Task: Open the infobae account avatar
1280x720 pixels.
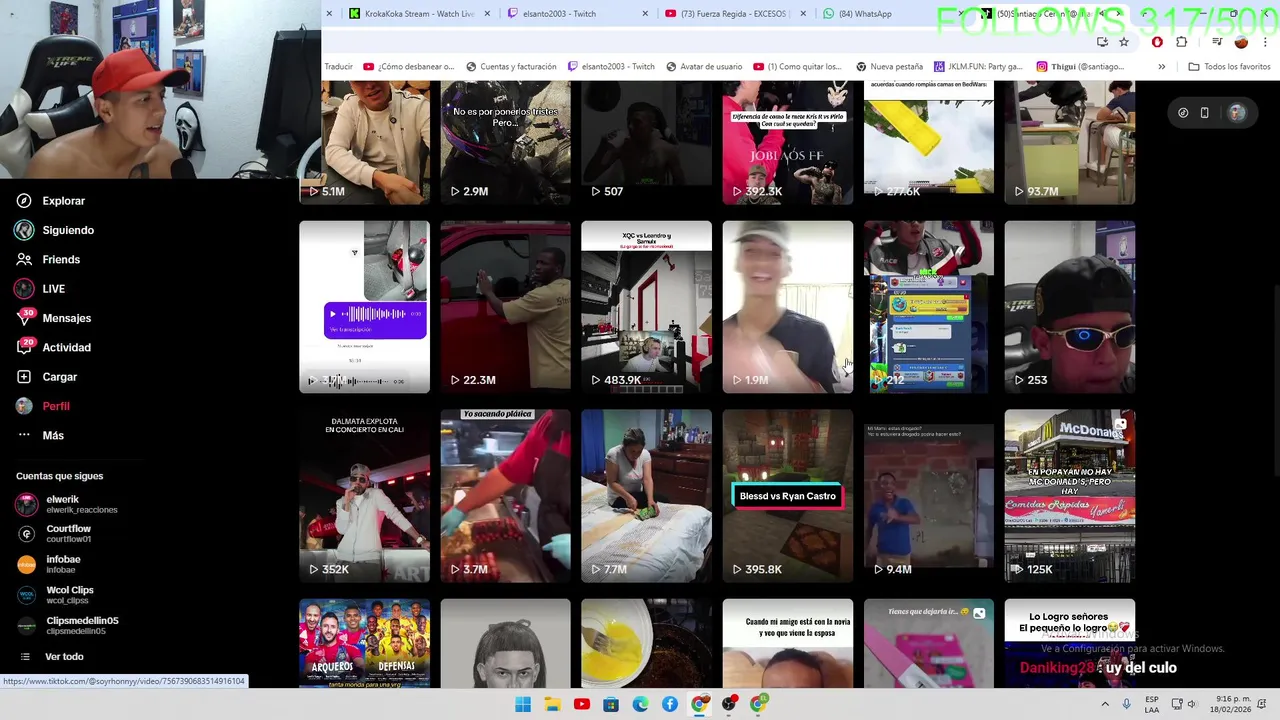Action: [27, 565]
